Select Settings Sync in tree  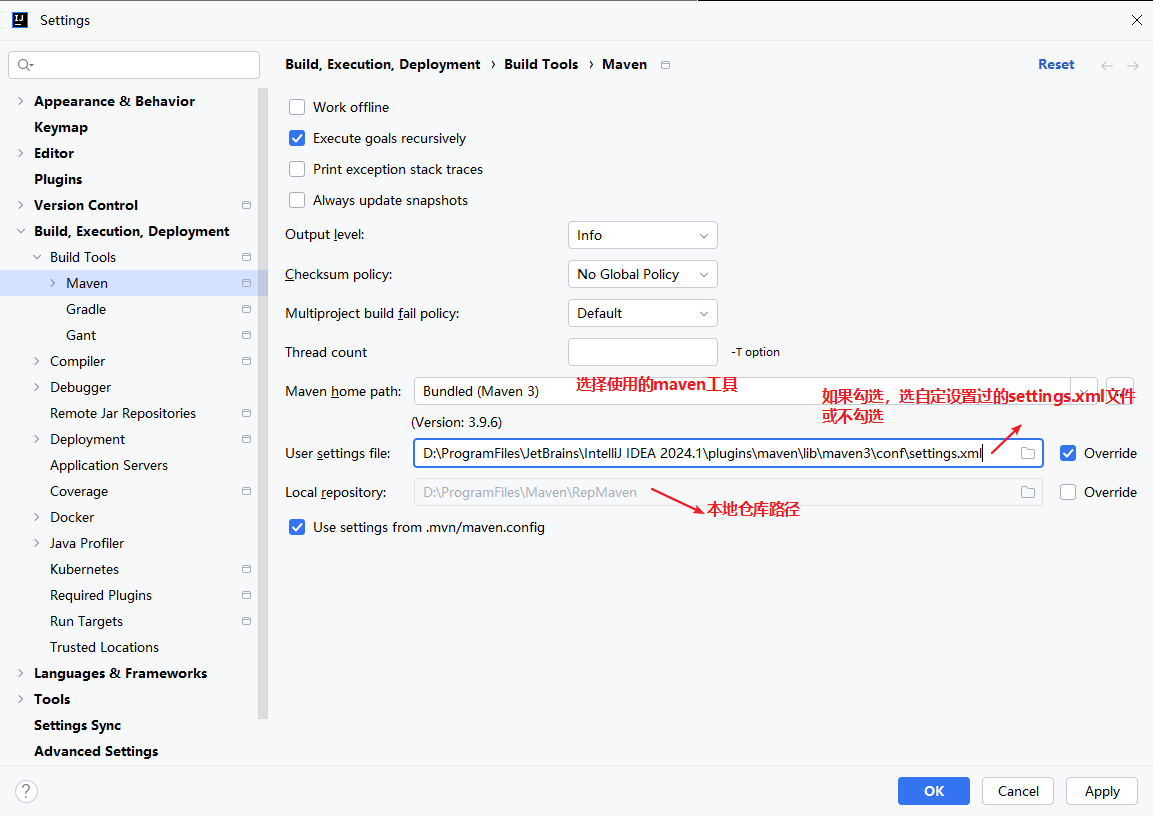tap(77, 726)
